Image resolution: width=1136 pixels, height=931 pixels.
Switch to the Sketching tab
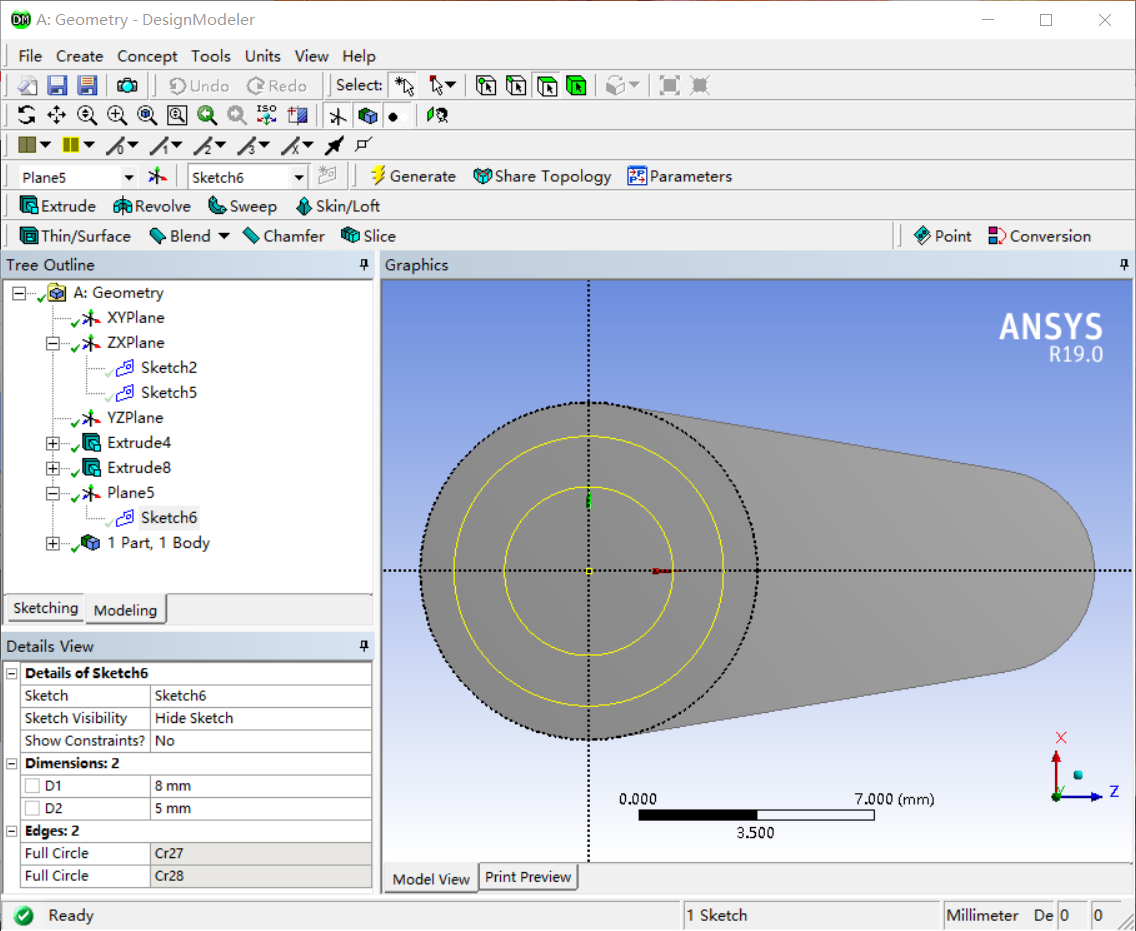[x=45, y=608]
